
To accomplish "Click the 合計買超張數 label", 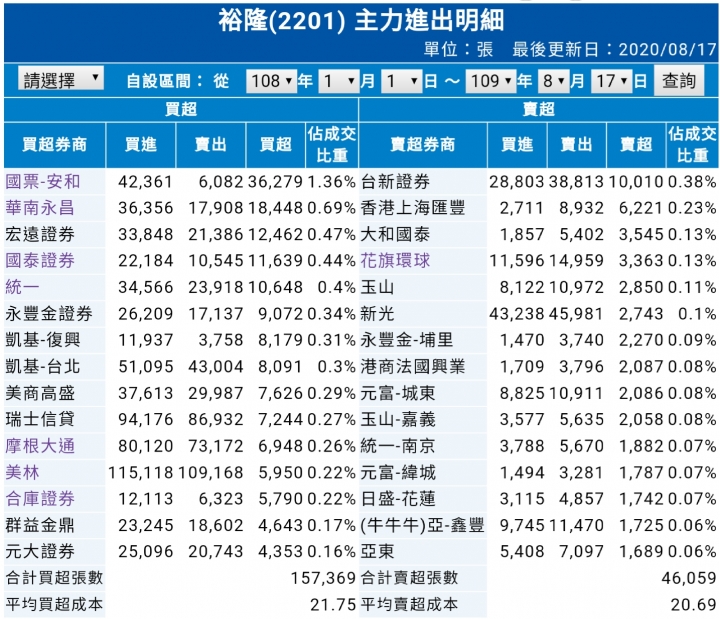I will tap(54, 578).
